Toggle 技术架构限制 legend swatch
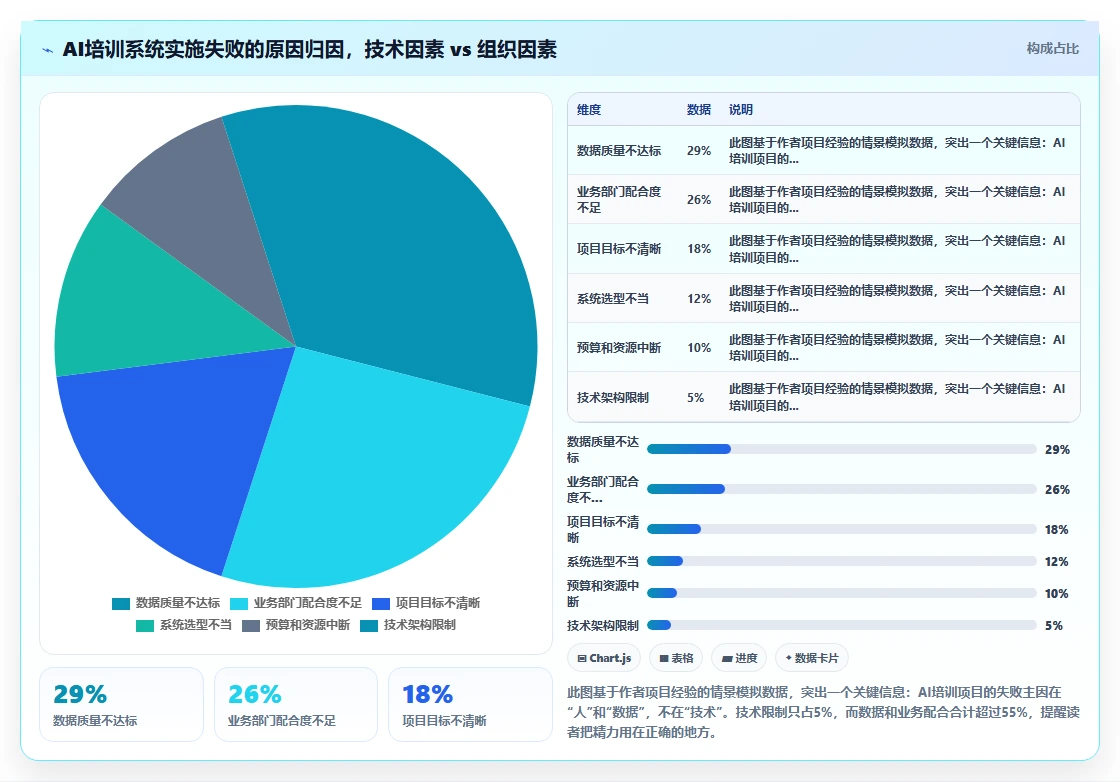Viewport: 1120px width, 782px height. pyautogui.click(x=369, y=626)
